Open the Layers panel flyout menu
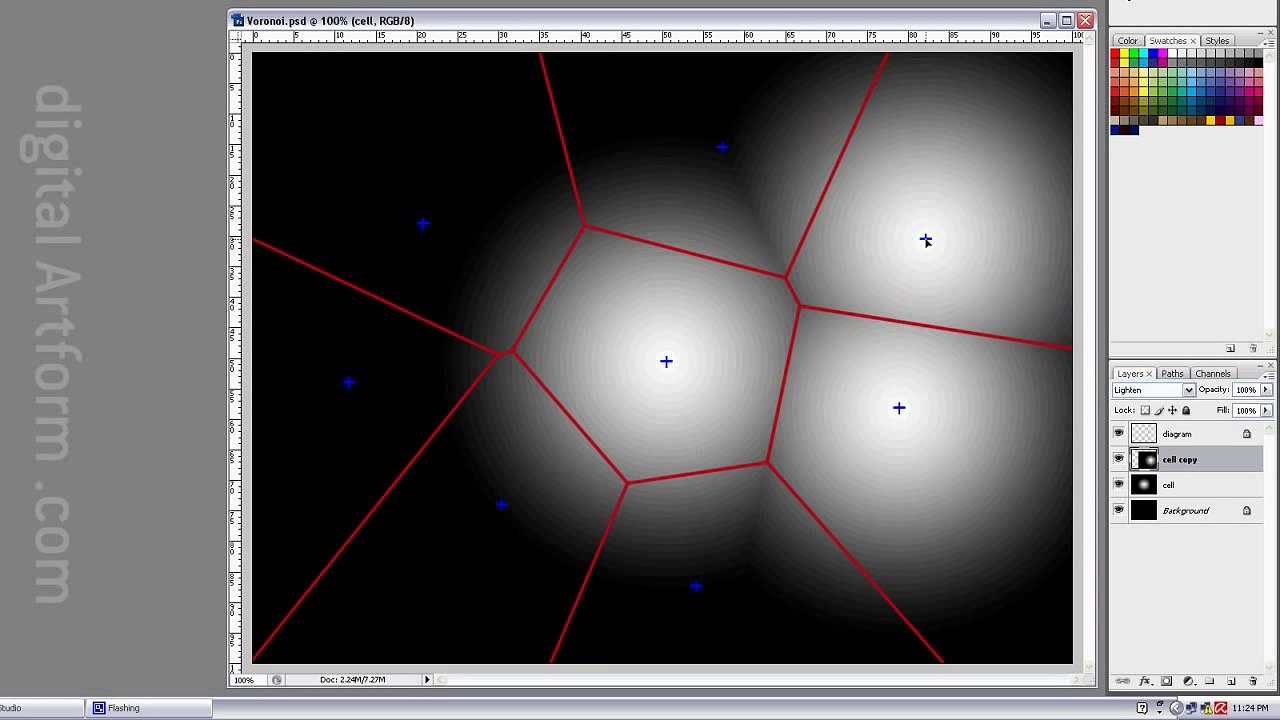The height and width of the screenshot is (720, 1280). click(x=1270, y=375)
